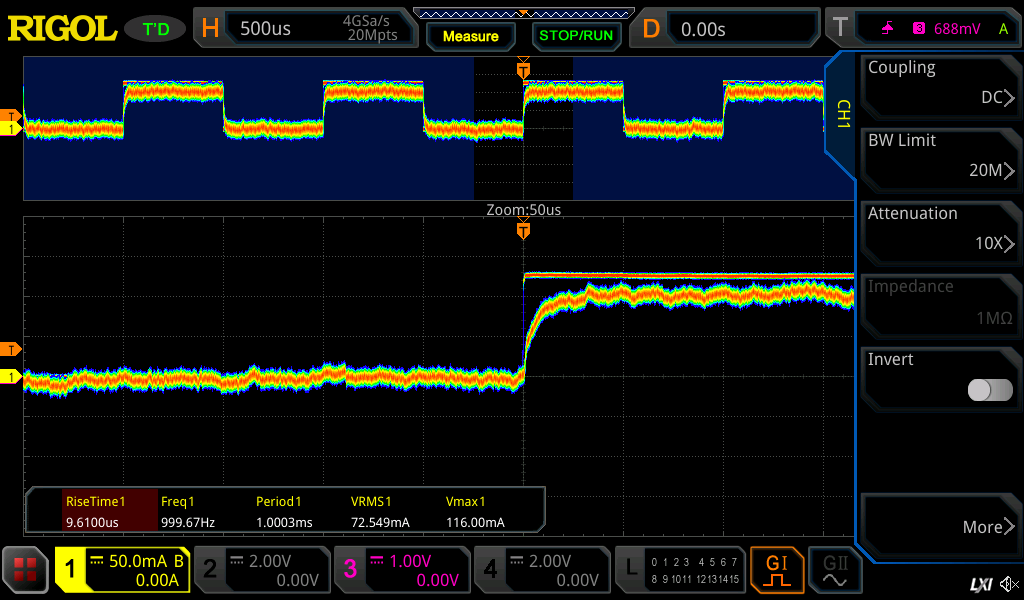Open the red grid function navigation icon
This screenshot has height=600, width=1024.
[25, 570]
